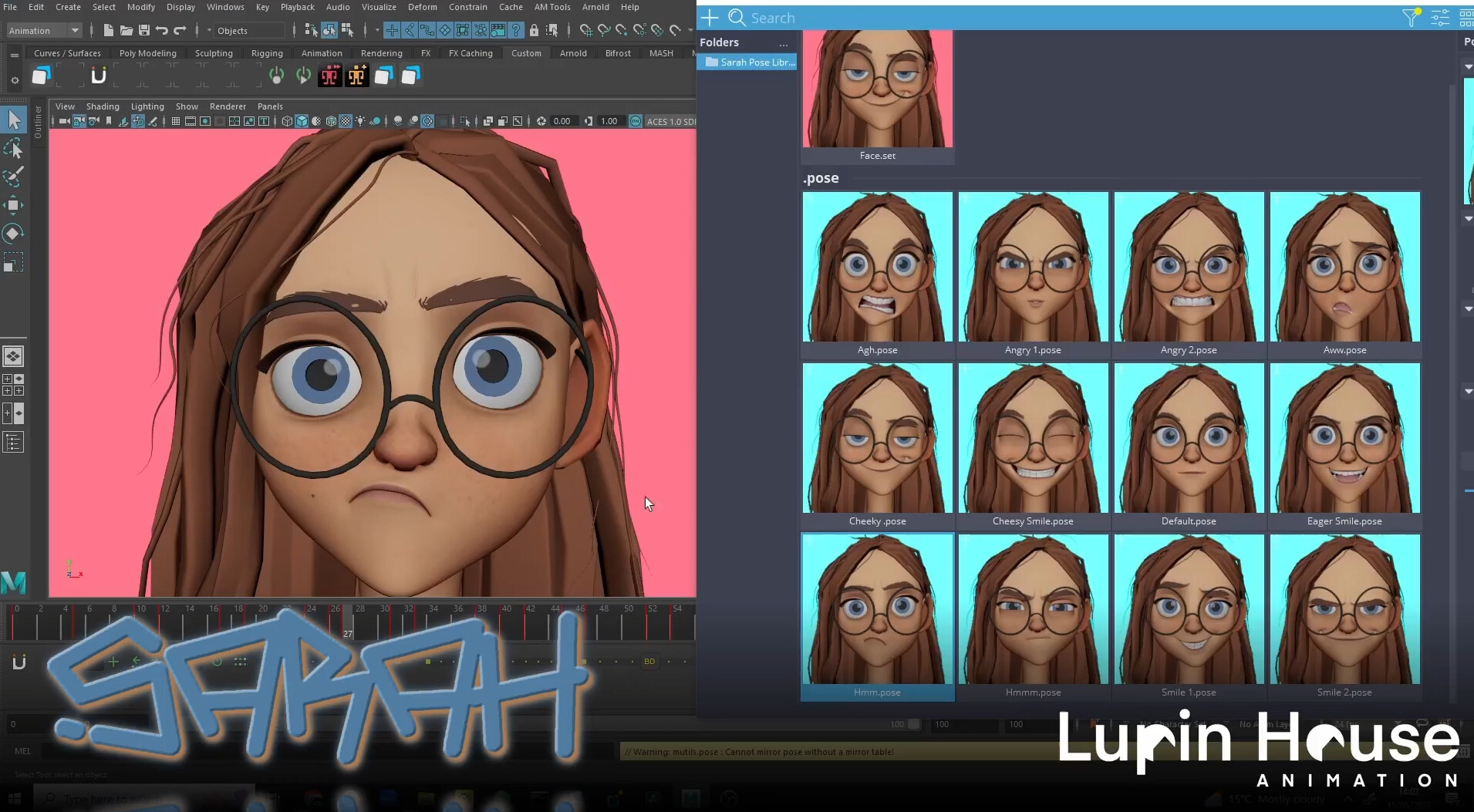Viewport: 1474px width, 812px height.
Task: Open a scene with the folder icon
Action: point(127,30)
